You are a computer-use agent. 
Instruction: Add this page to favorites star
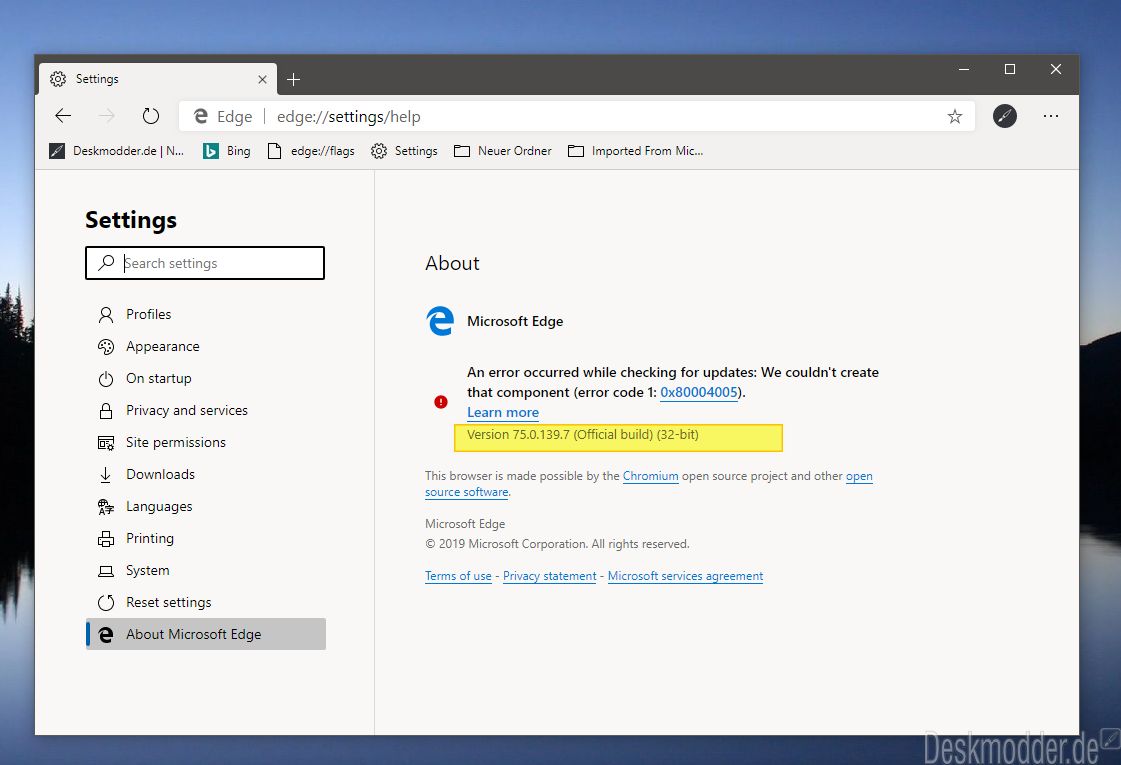pos(954,117)
